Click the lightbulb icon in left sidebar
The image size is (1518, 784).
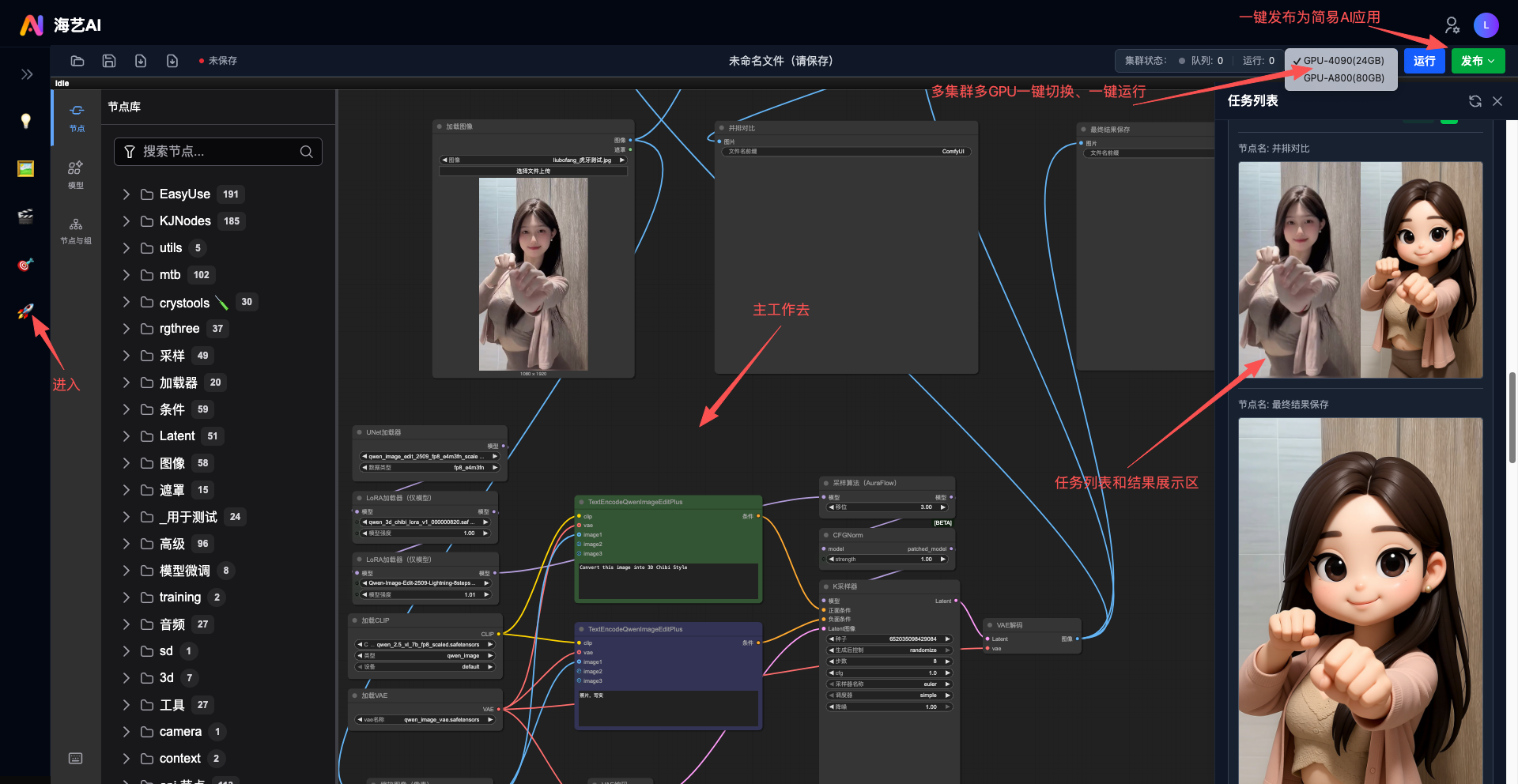25,121
